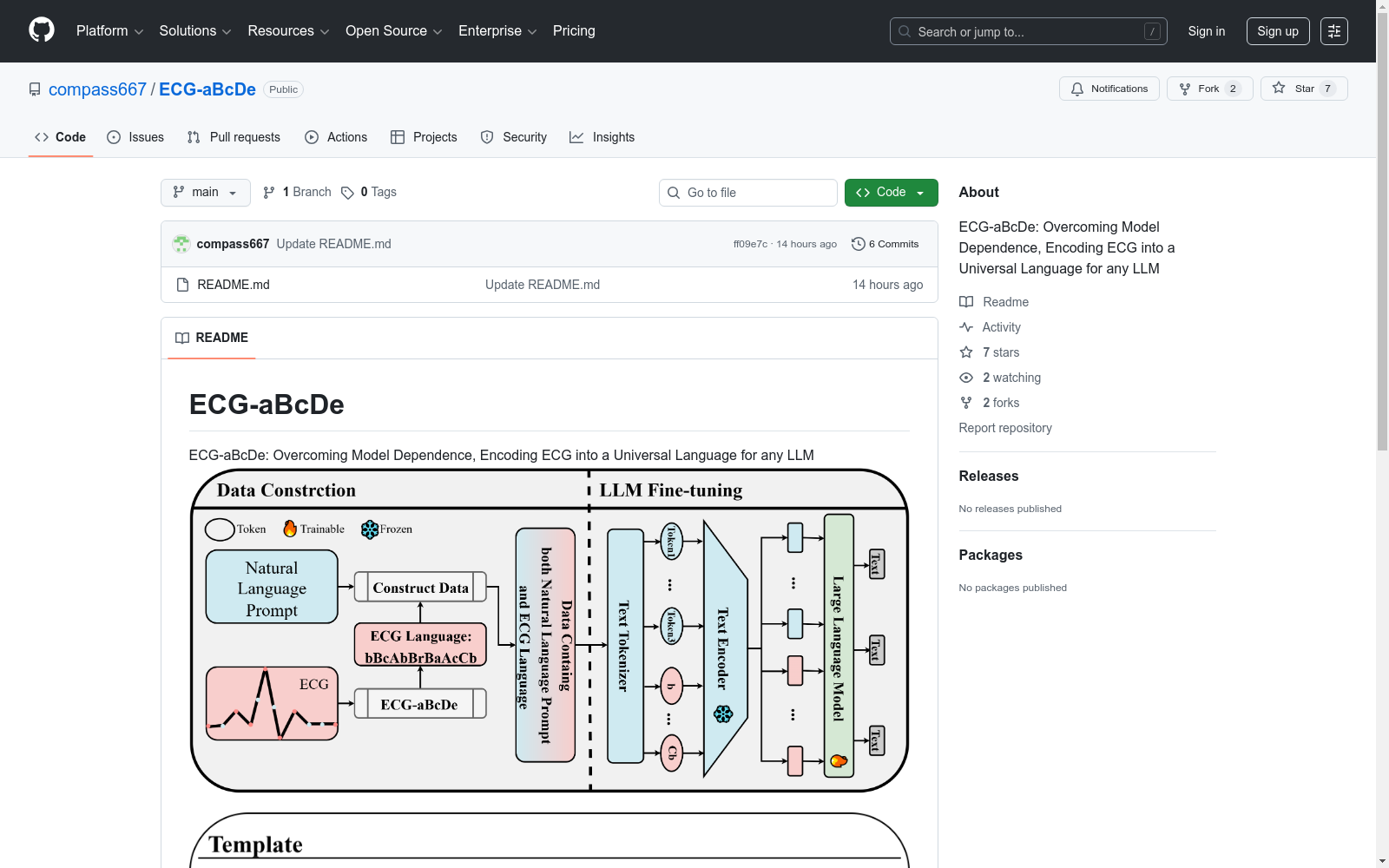The width and height of the screenshot is (1389, 868).
Task: Click the Notifications bell icon
Action: pos(1077,89)
